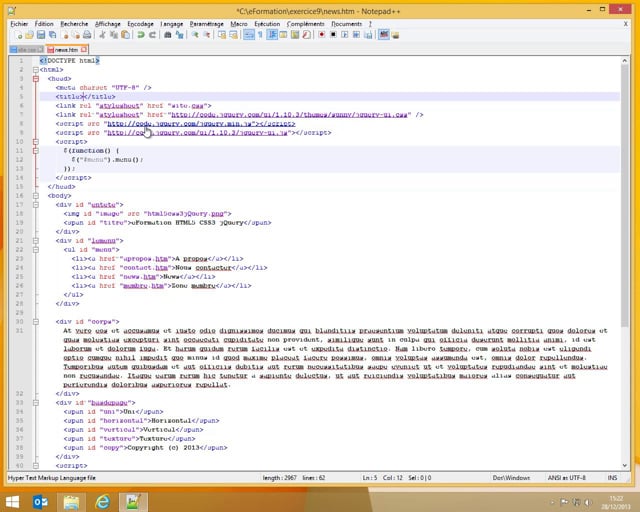Save the current file with Save icon
This screenshot has height=512, width=640.
tap(41, 35)
